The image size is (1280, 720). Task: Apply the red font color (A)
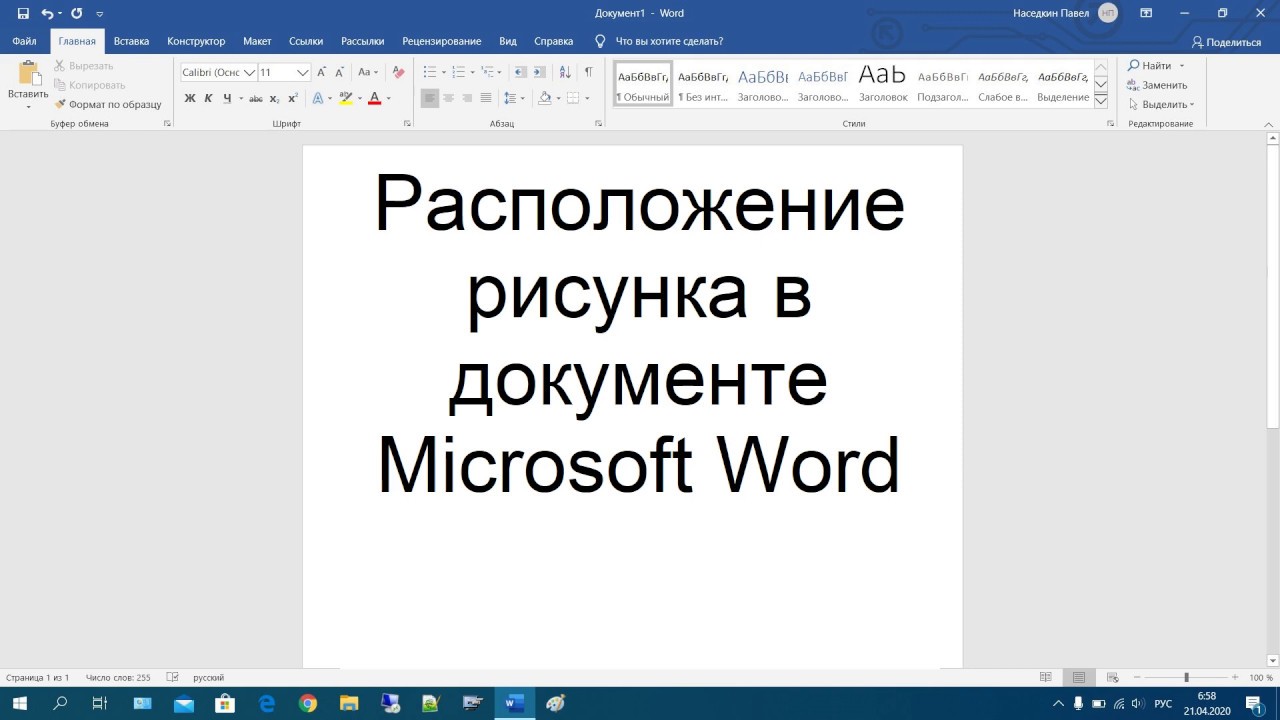point(374,98)
